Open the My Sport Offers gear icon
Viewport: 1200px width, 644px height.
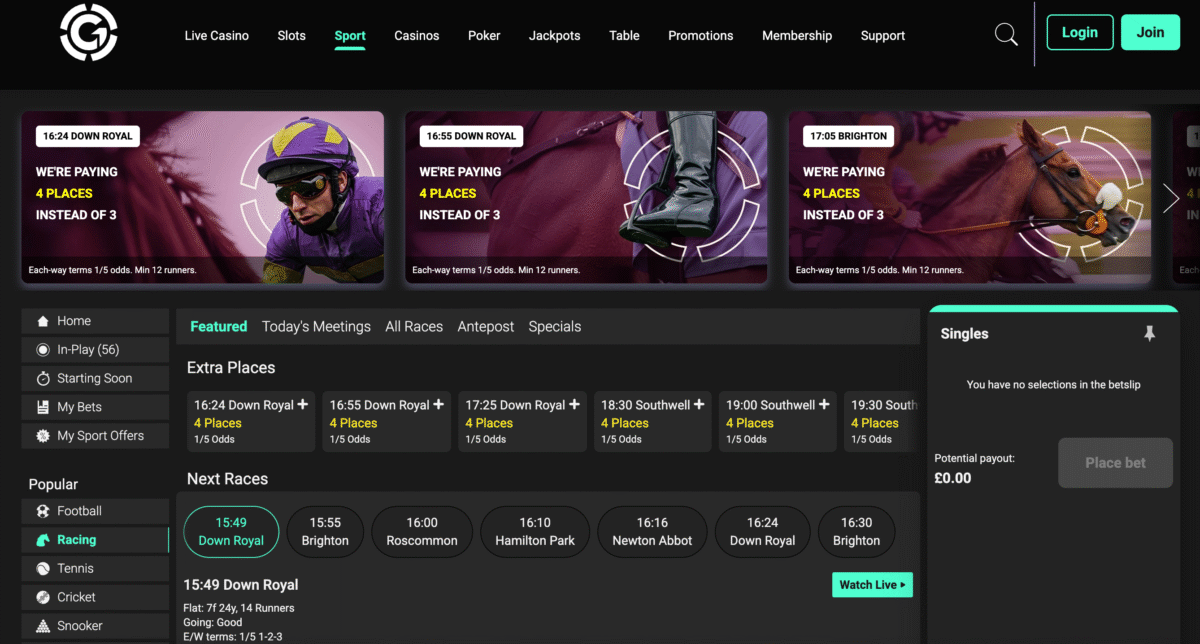point(43,436)
